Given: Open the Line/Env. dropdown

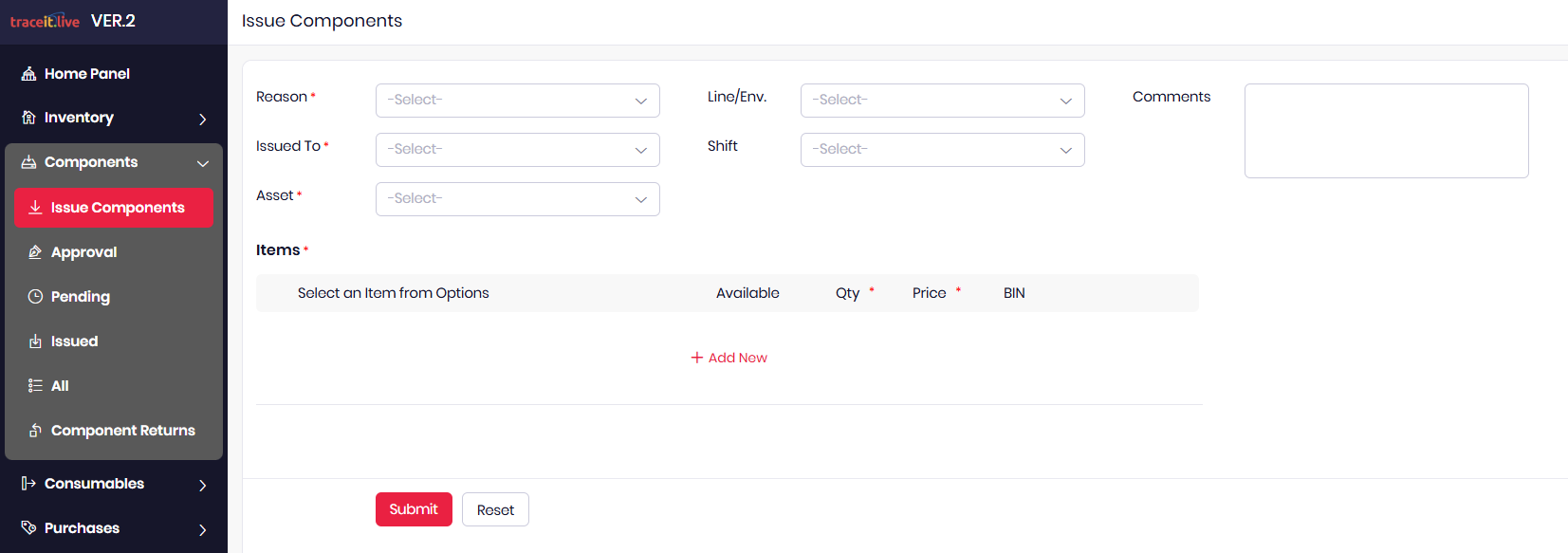Looking at the screenshot, I should [942, 101].
